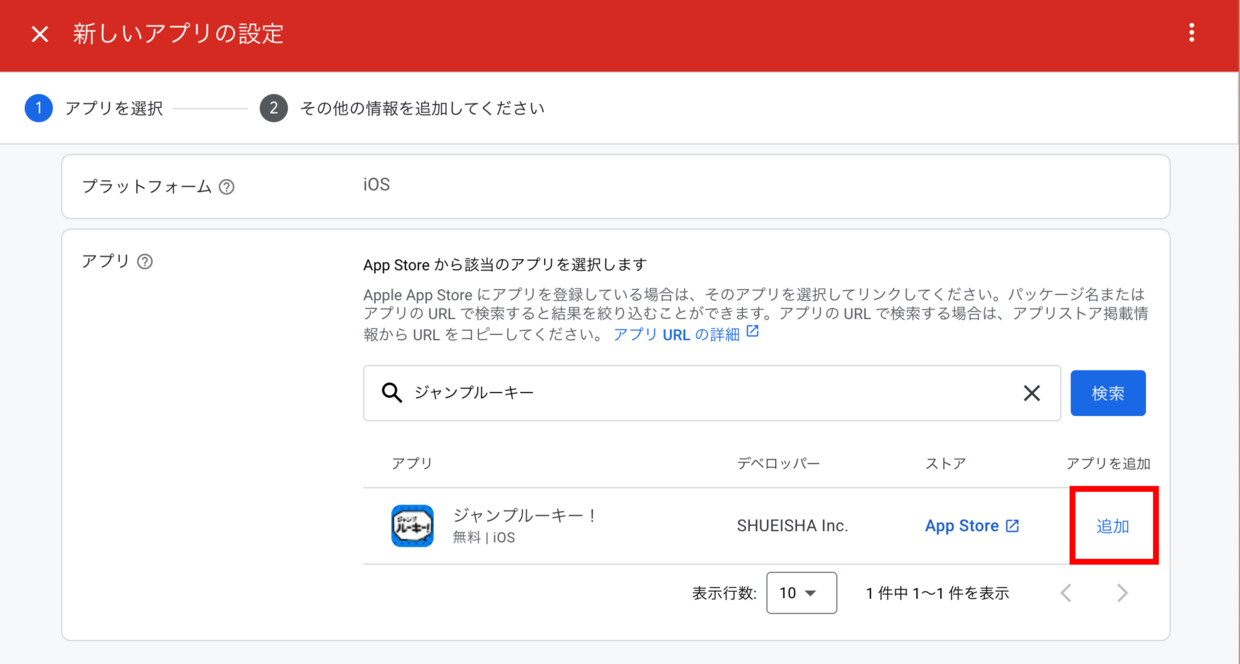Click the app help question mark icon
This screenshot has height=664, width=1240.
pyautogui.click(x=145, y=262)
